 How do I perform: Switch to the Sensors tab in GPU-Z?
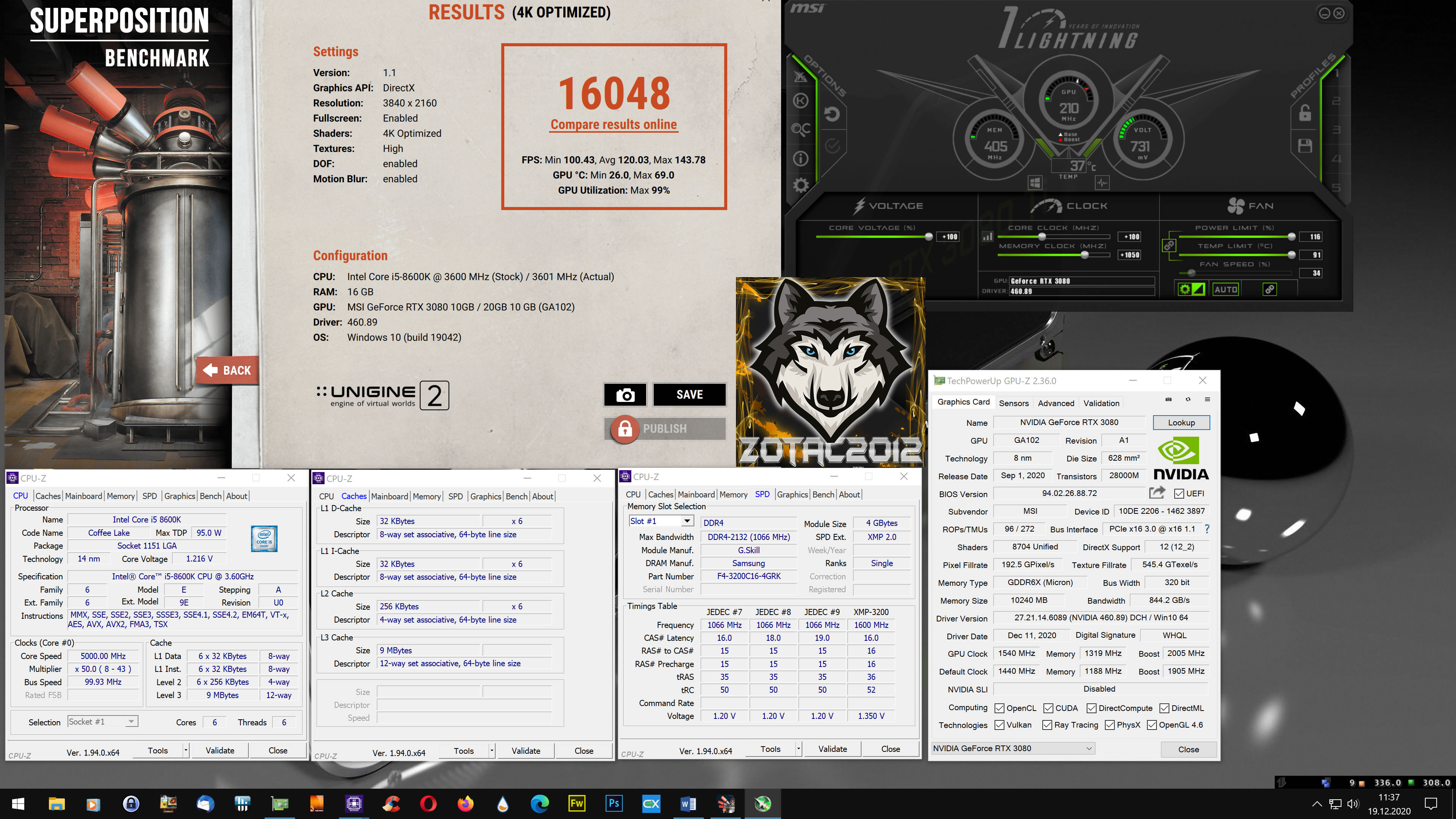(1014, 403)
